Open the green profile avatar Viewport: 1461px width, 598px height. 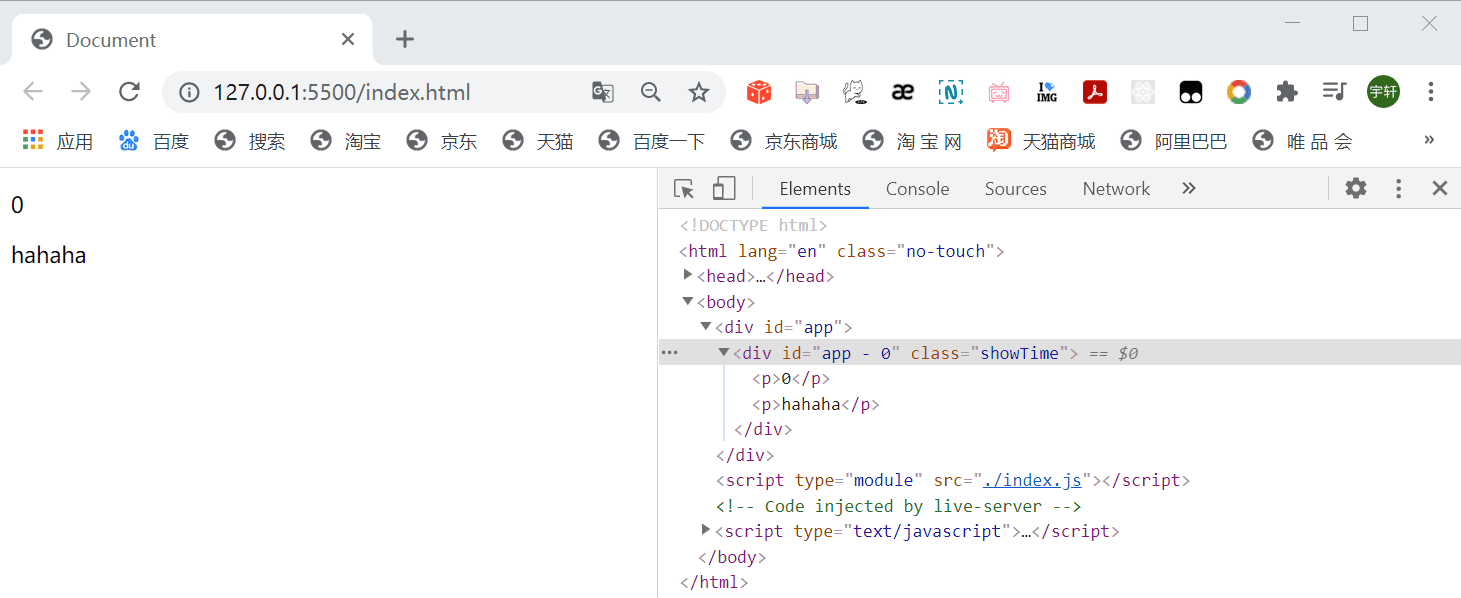coord(1384,92)
